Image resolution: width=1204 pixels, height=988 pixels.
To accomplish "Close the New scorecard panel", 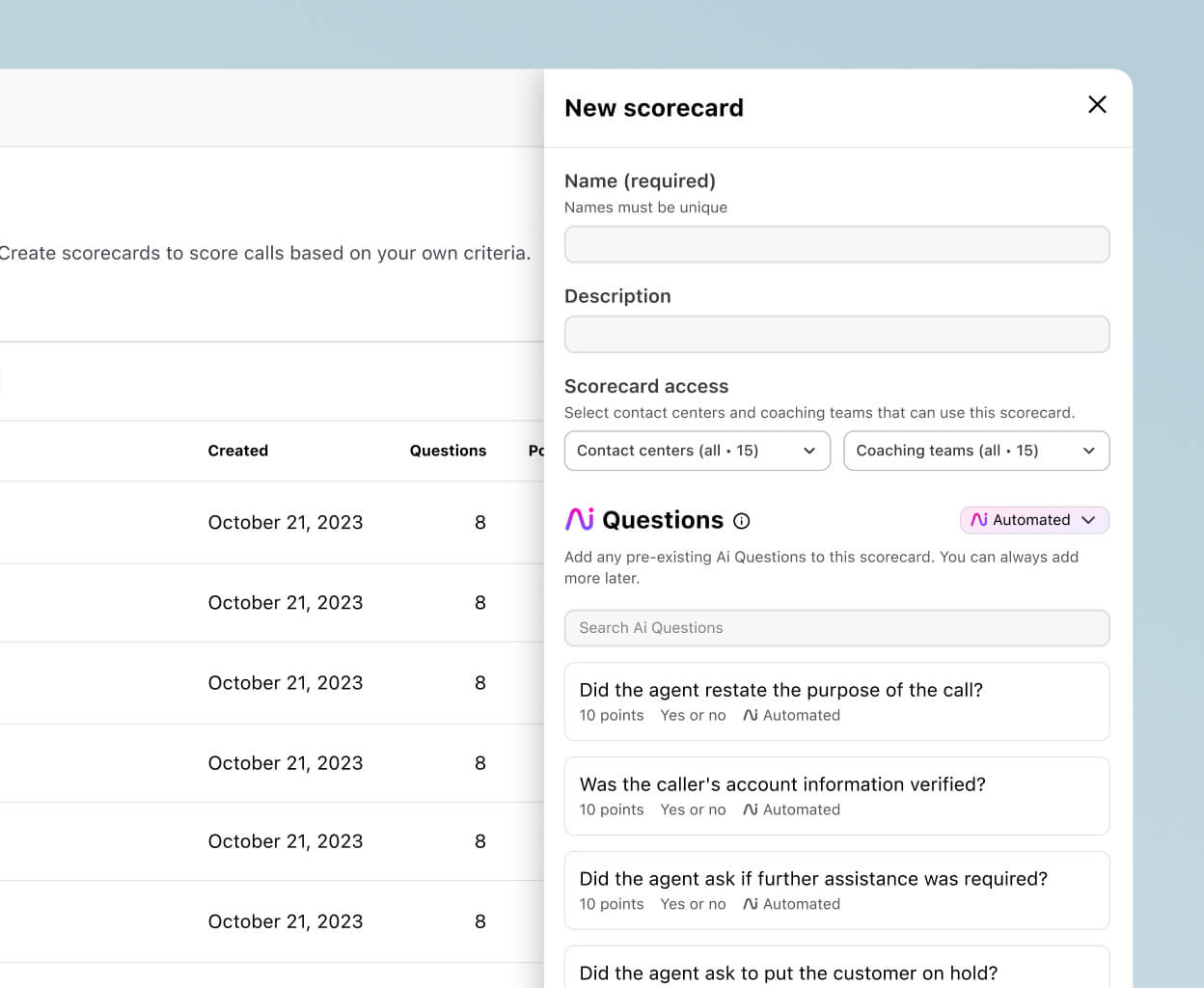I will (x=1097, y=105).
